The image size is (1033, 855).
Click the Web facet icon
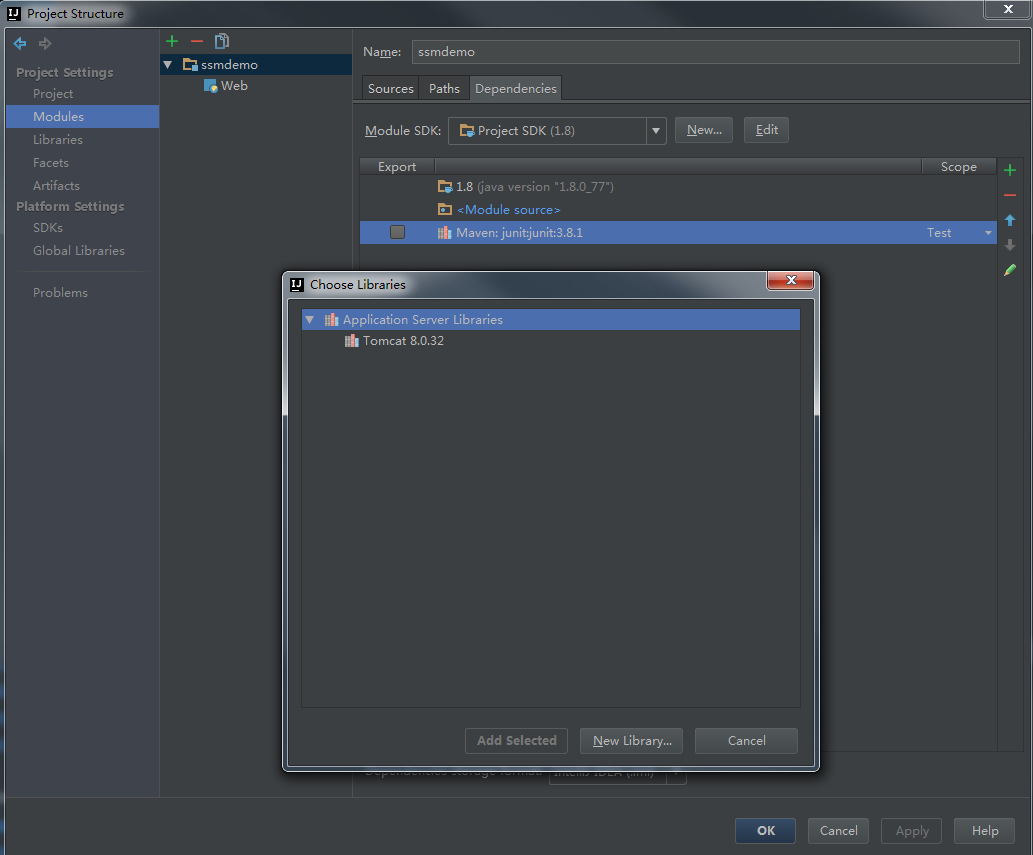coord(211,86)
